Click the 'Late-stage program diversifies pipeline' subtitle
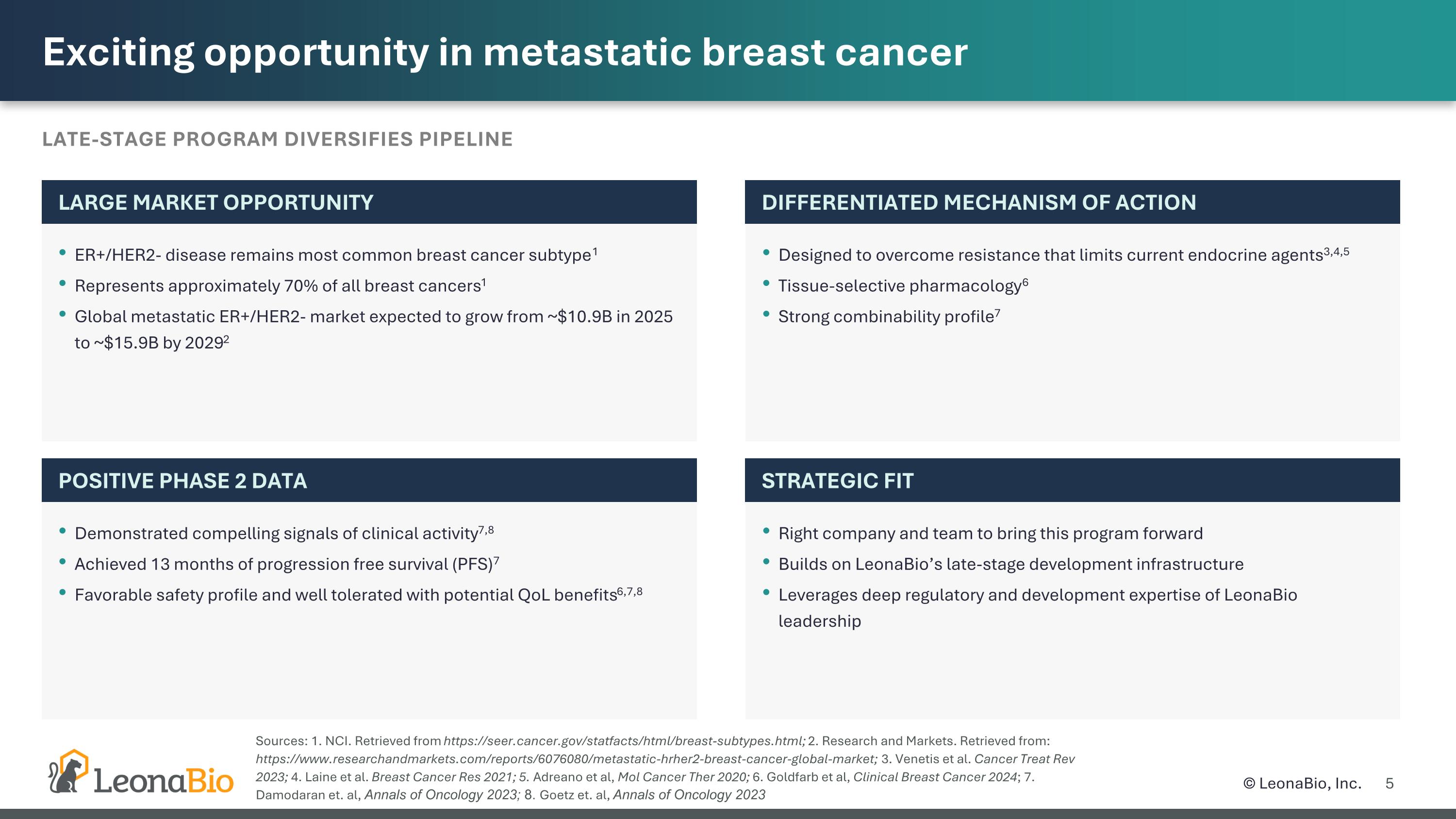The height and width of the screenshot is (819, 1456). coord(277,139)
